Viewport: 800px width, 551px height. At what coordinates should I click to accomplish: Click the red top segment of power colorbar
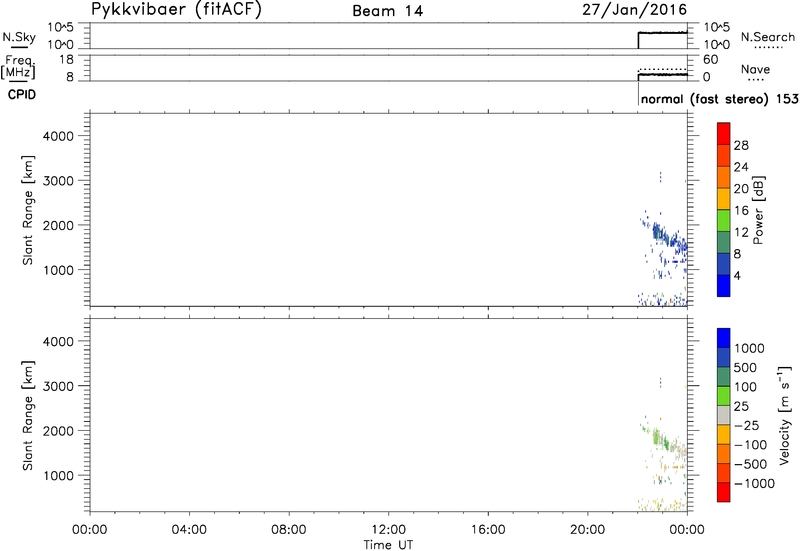723,133
